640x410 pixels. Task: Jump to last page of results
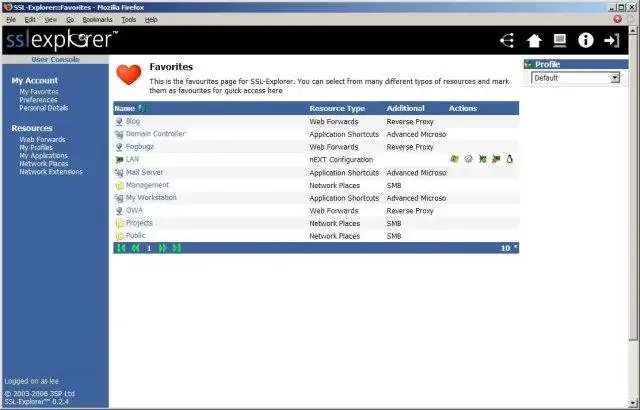(x=176, y=248)
